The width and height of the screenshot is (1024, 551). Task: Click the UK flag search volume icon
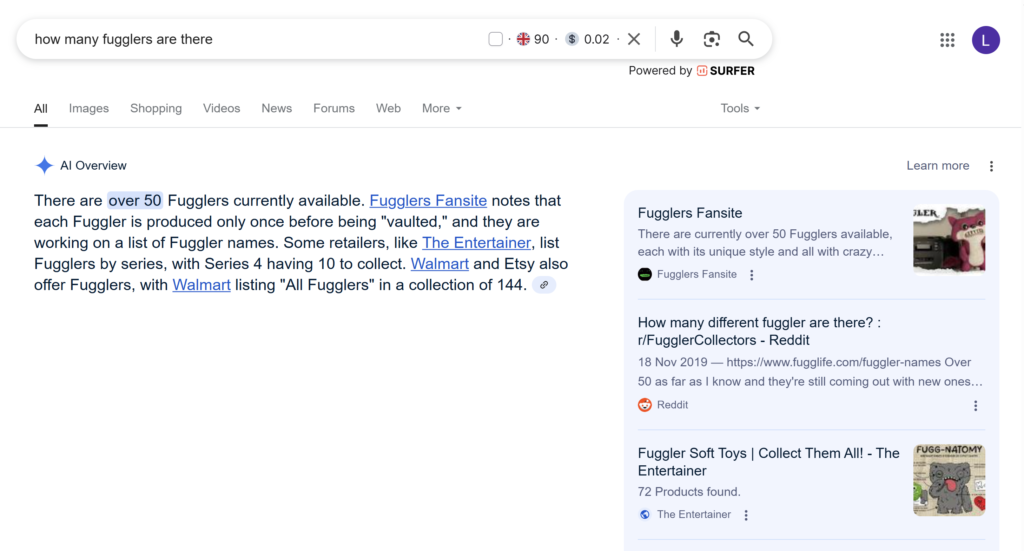(523, 39)
